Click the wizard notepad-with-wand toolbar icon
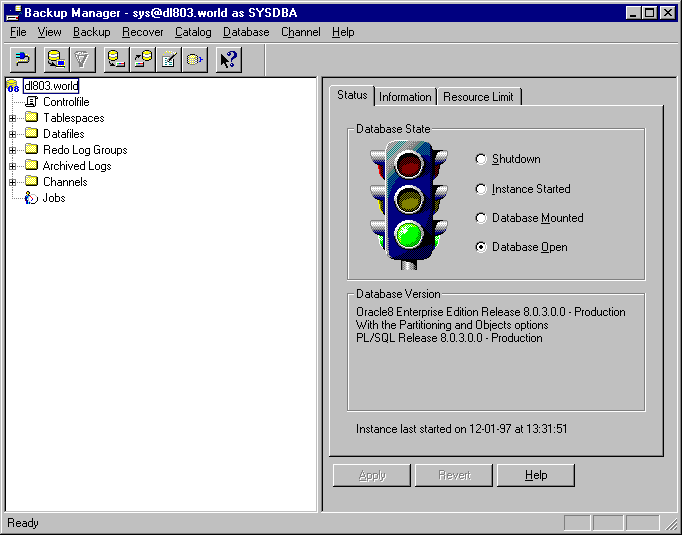The width and height of the screenshot is (682, 535). 169,60
